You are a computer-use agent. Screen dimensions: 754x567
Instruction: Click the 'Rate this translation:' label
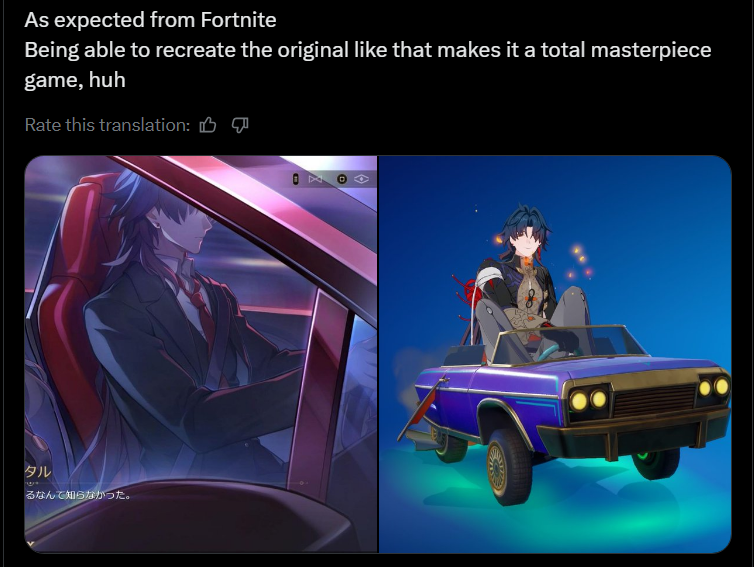coord(107,125)
